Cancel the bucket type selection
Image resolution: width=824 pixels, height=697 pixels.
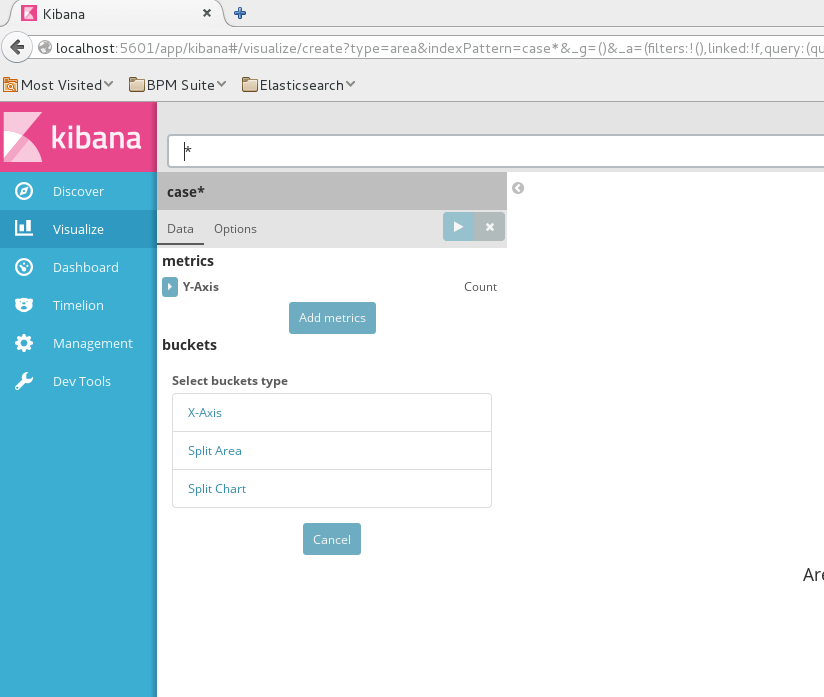tap(332, 539)
